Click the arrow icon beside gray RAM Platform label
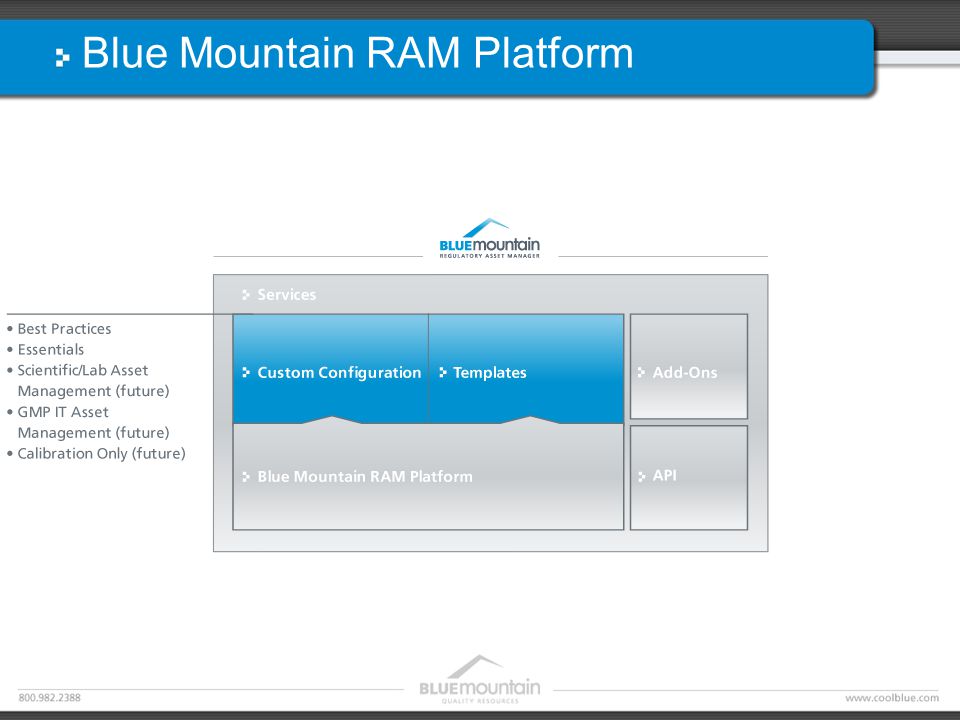960x720 pixels. point(246,476)
